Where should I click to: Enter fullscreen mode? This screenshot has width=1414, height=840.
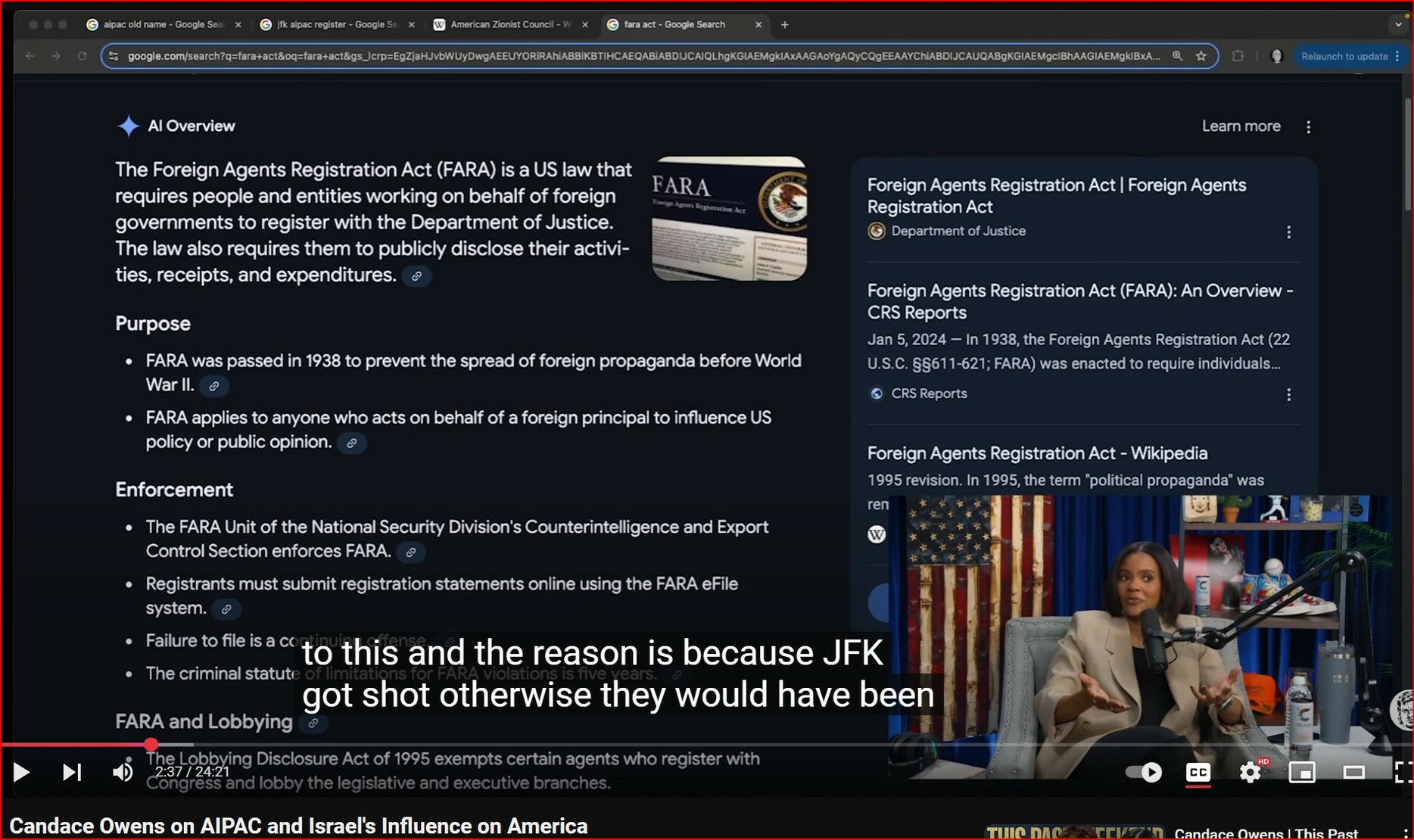[x=1402, y=772]
